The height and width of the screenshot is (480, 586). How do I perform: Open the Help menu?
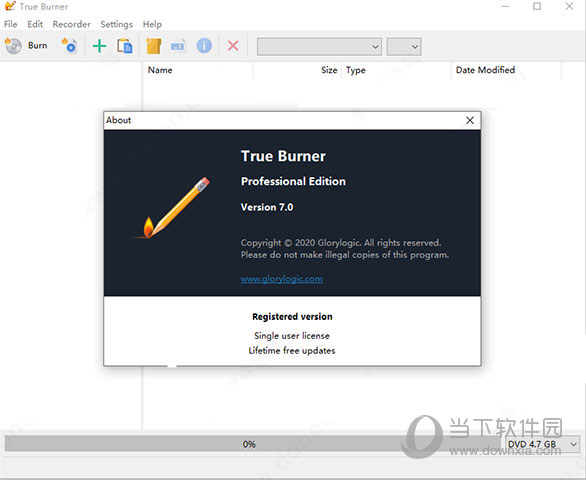click(x=152, y=24)
